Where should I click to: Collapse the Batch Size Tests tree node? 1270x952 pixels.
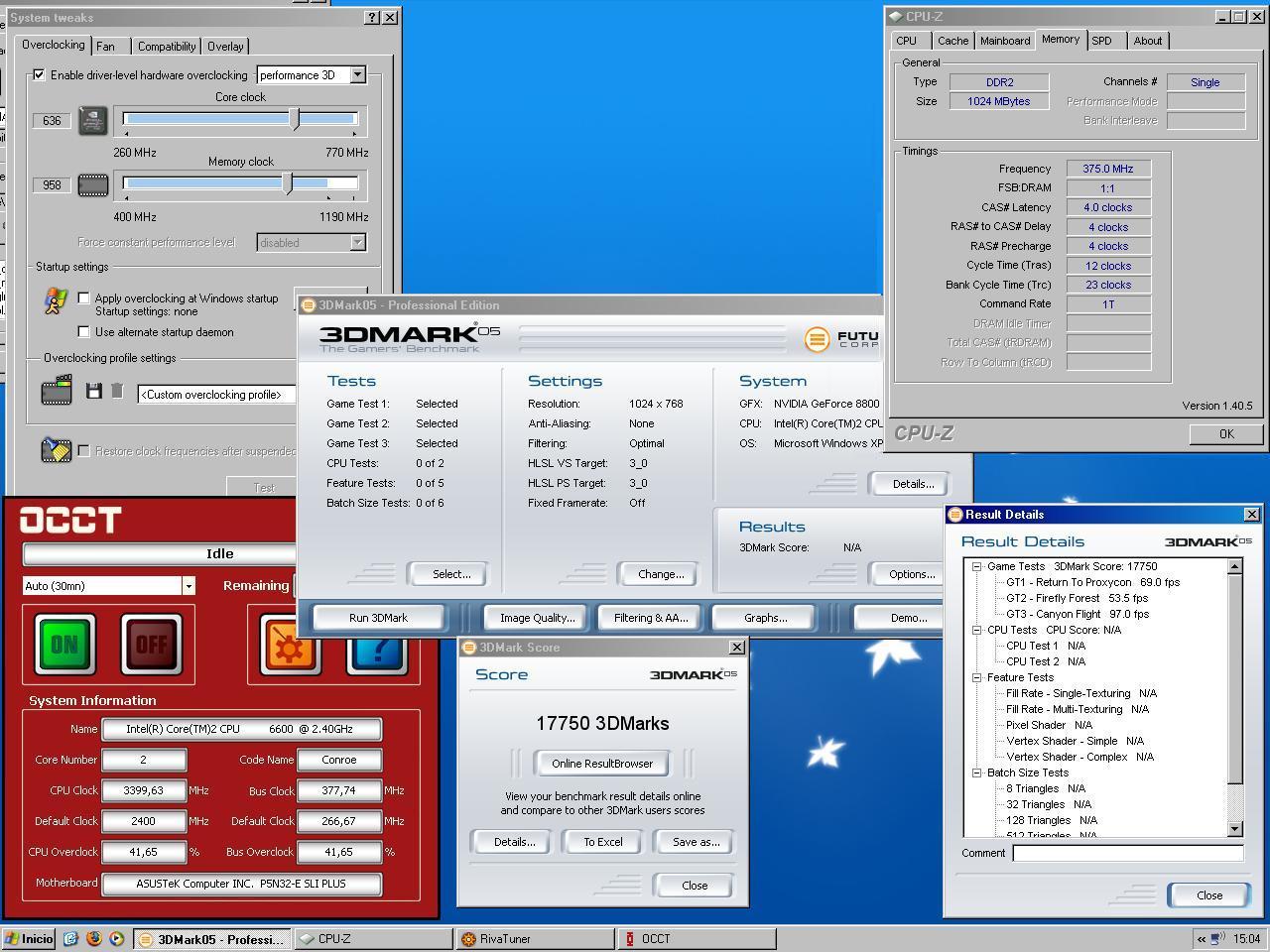click(x=976, y=773)
